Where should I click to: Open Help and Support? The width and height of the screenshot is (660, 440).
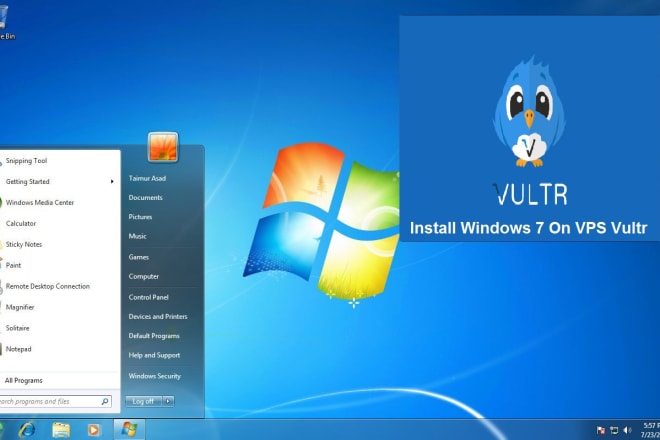154,355
